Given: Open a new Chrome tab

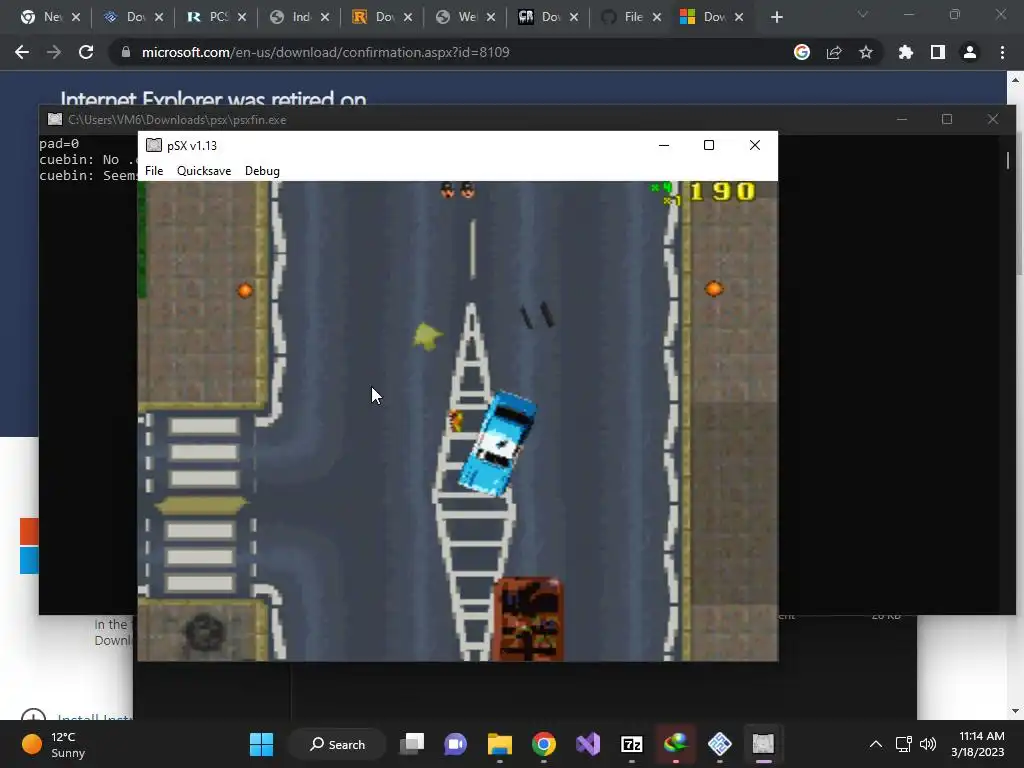Looking at the screenshot, I should (x=776, y=18).
